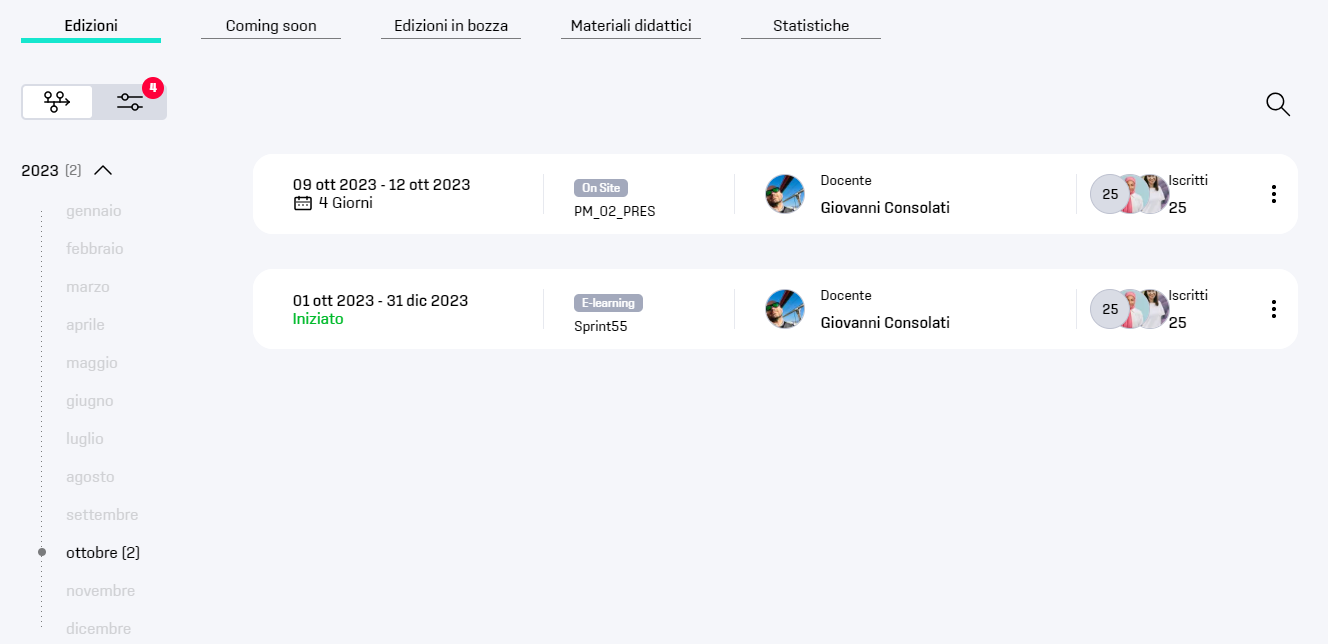
Task: Jump to febbraio in the timeline
Action: pos(95,249)
